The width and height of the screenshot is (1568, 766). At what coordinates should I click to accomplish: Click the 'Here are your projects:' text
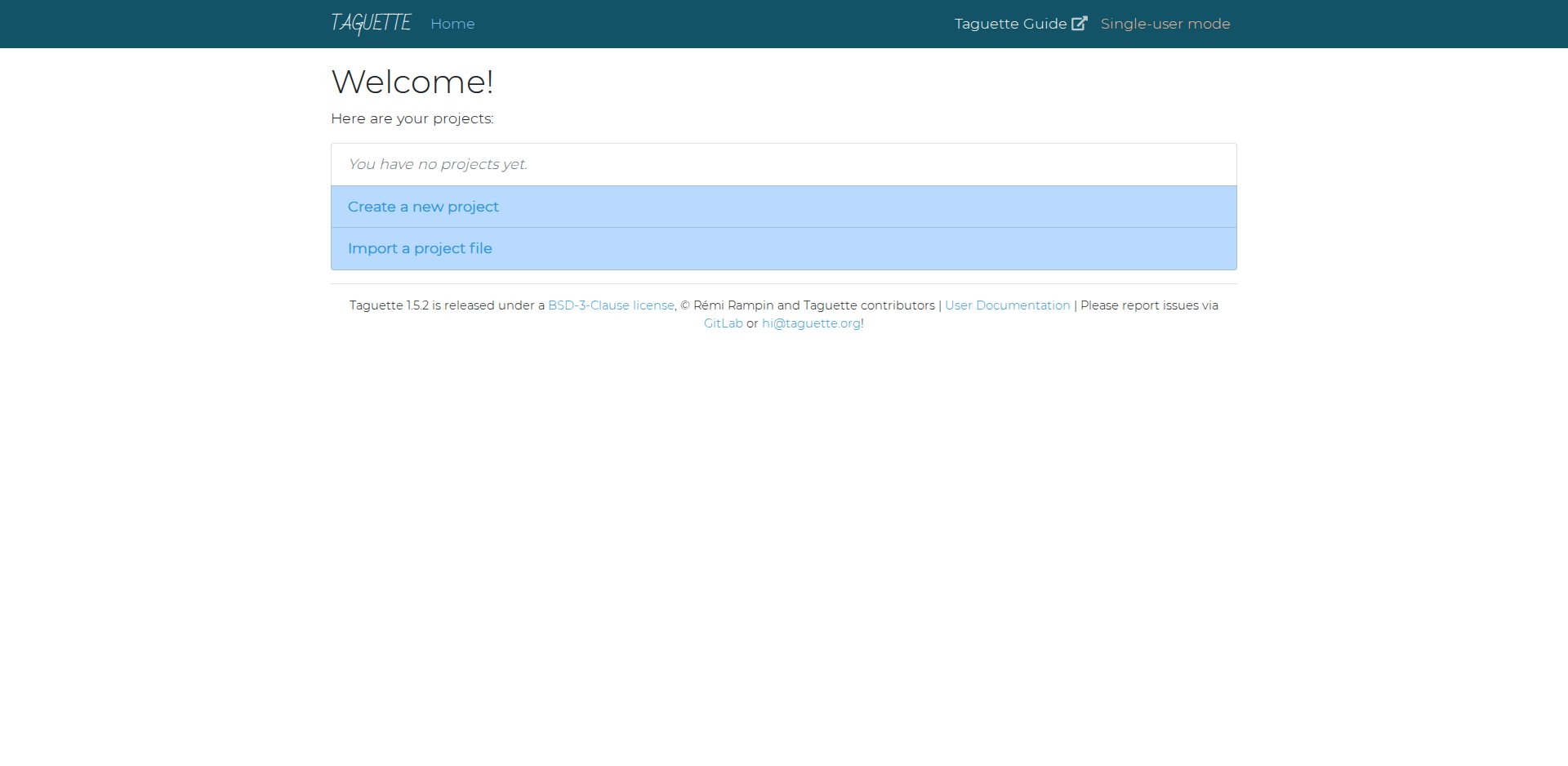(412, 118)
